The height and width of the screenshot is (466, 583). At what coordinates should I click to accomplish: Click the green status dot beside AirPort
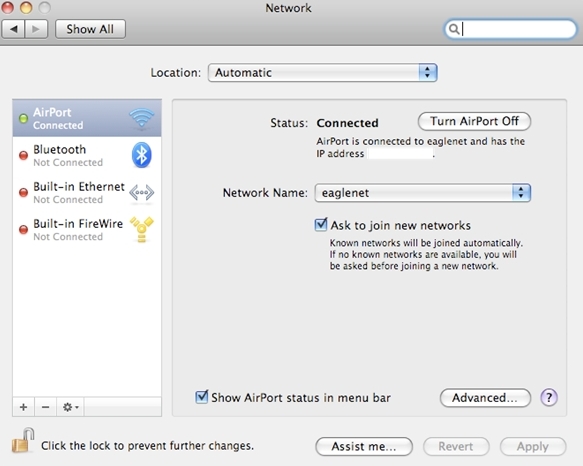tap(23, 118)
